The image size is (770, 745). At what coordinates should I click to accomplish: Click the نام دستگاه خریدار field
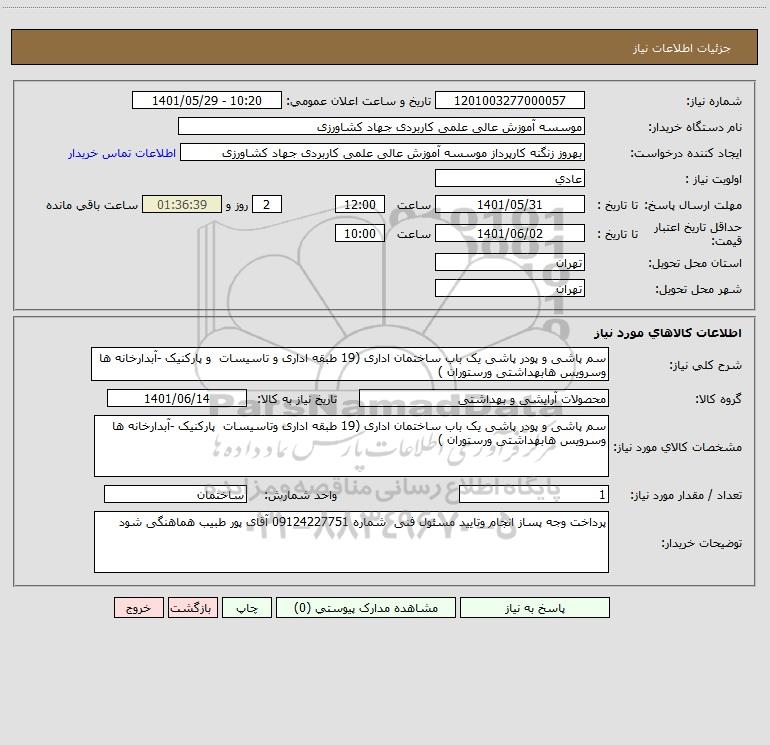(381, 126)
